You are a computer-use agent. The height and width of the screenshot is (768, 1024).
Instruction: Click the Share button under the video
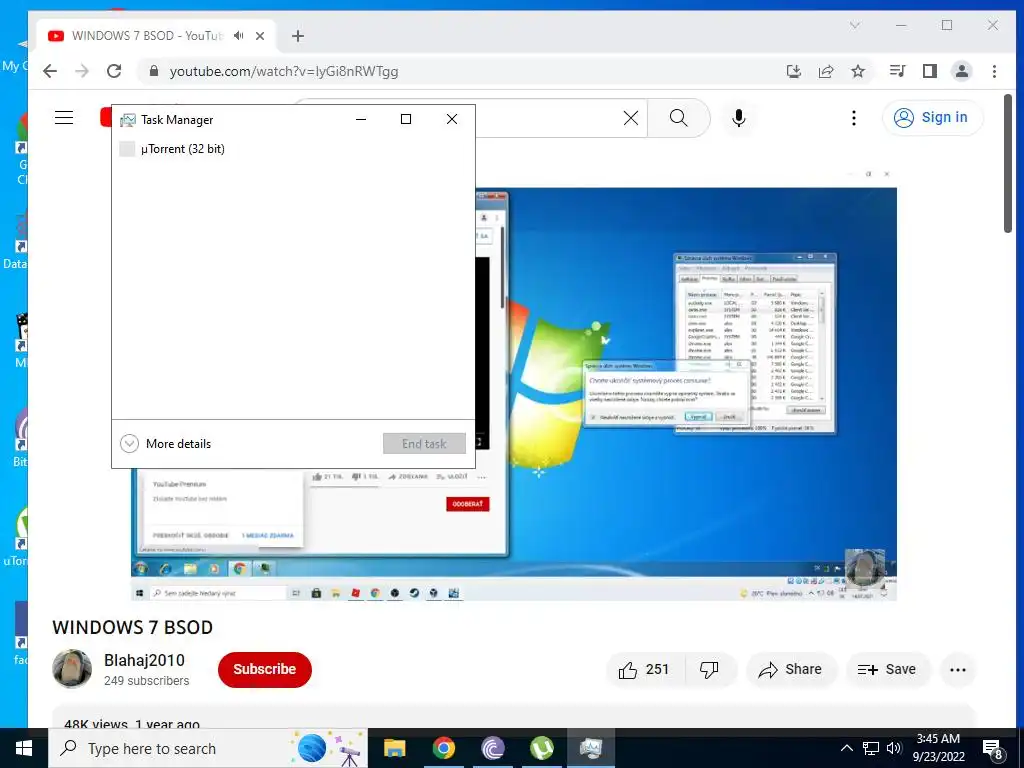(x=791, y=669)
